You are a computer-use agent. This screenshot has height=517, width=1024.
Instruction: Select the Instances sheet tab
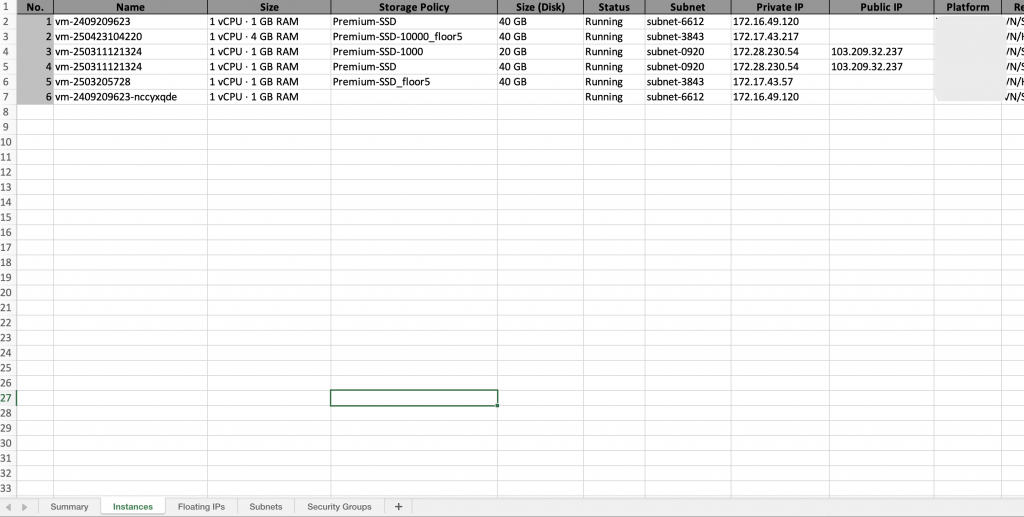pos(132,507)
